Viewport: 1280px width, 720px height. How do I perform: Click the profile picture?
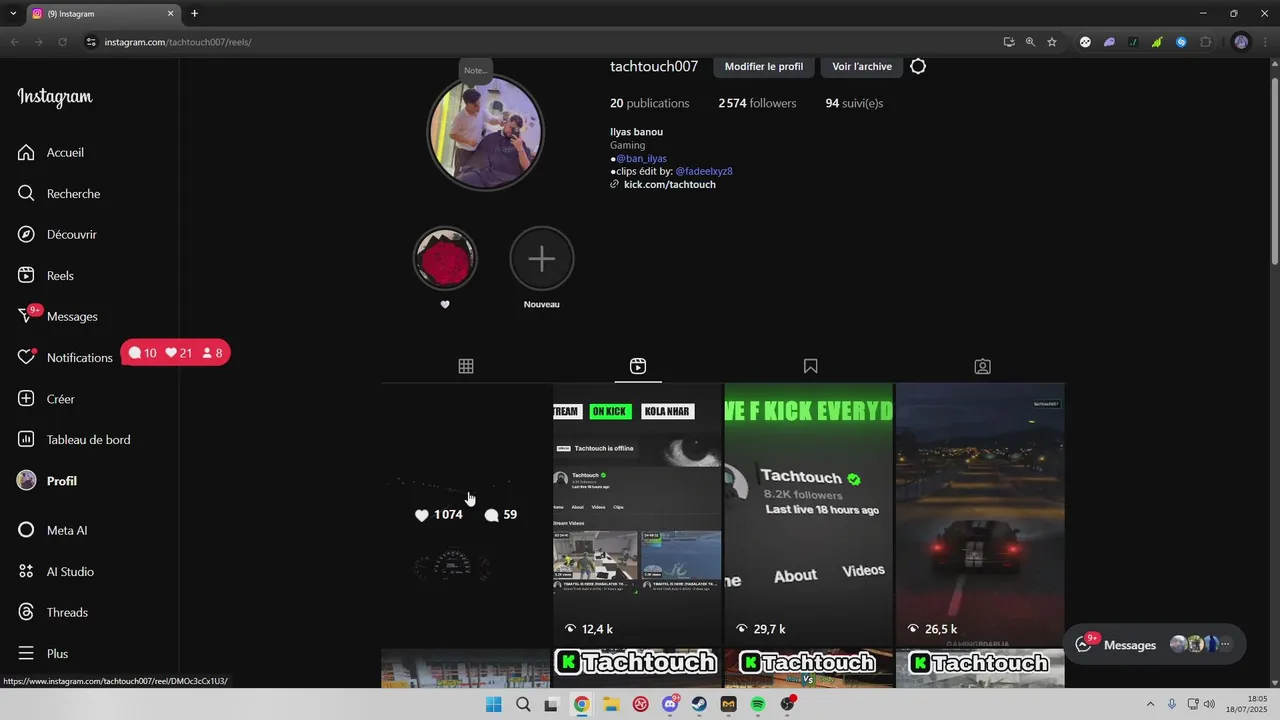(x=486, y=132)
